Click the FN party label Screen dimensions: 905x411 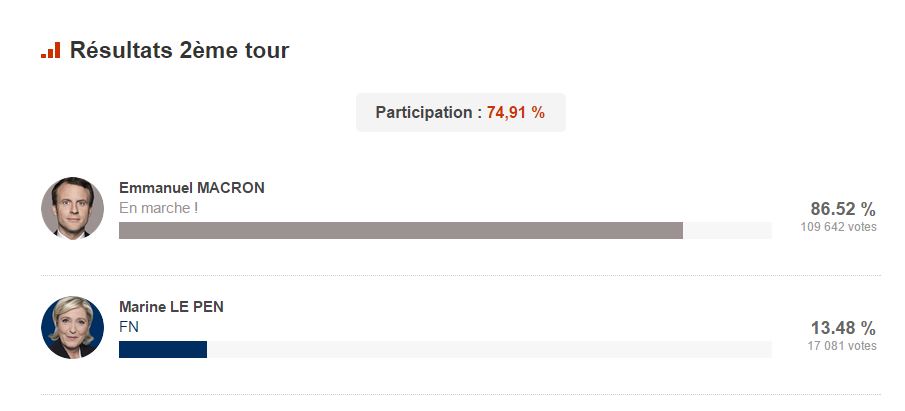pos(128,326)
